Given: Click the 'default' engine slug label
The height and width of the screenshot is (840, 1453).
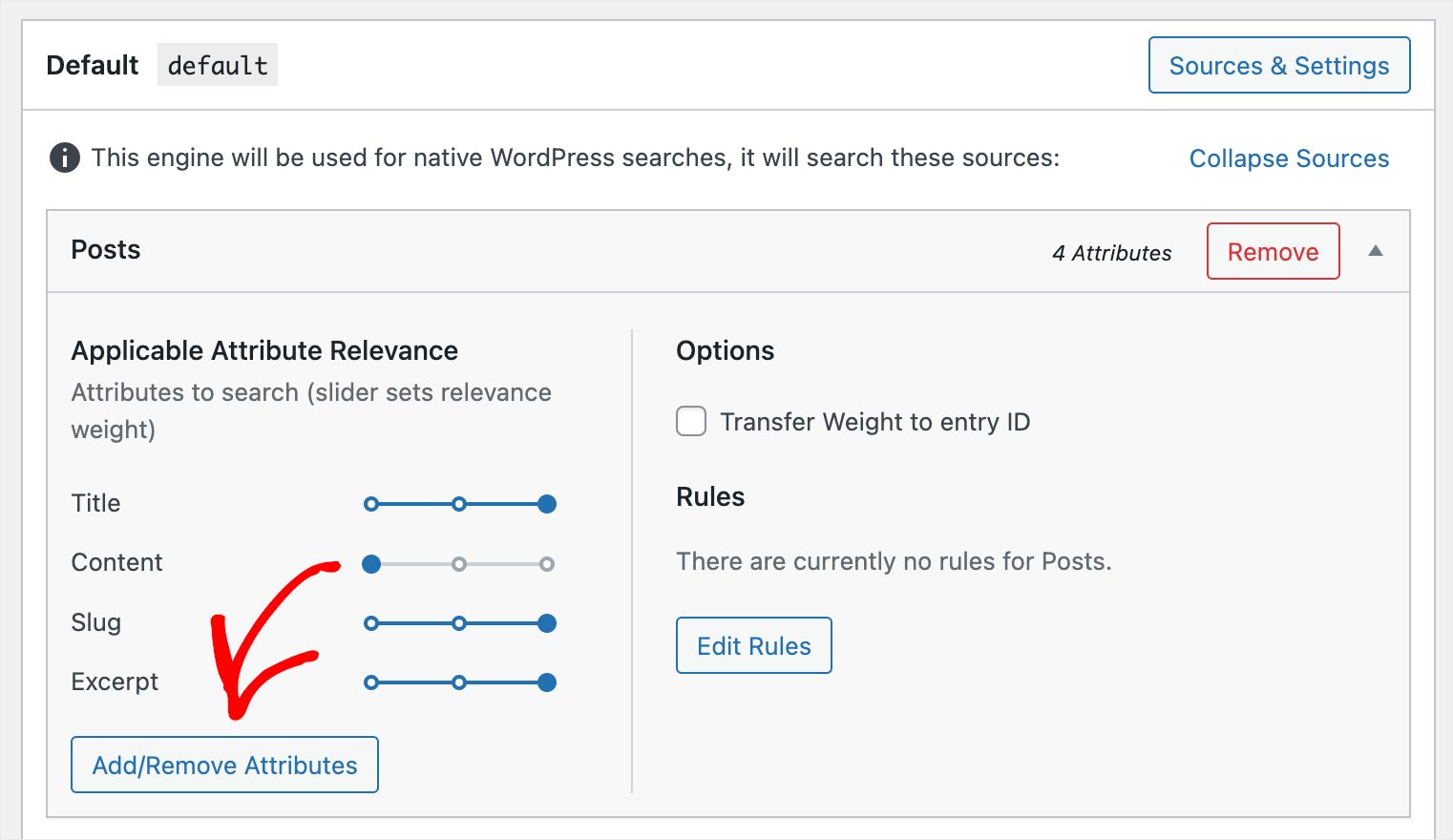Looking at the screenshot, I should 218,65.
